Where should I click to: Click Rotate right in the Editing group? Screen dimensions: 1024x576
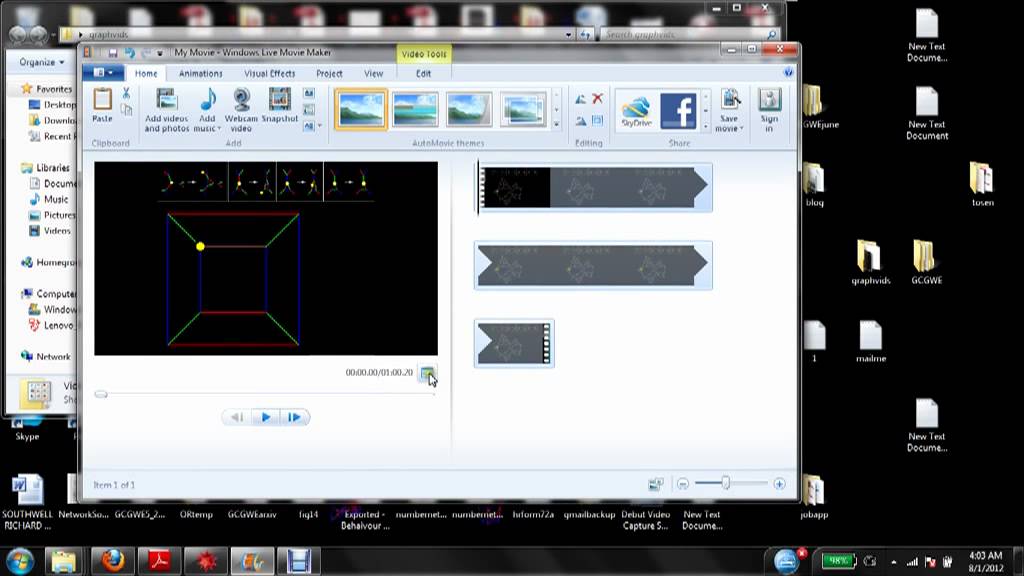click(581, 121)
